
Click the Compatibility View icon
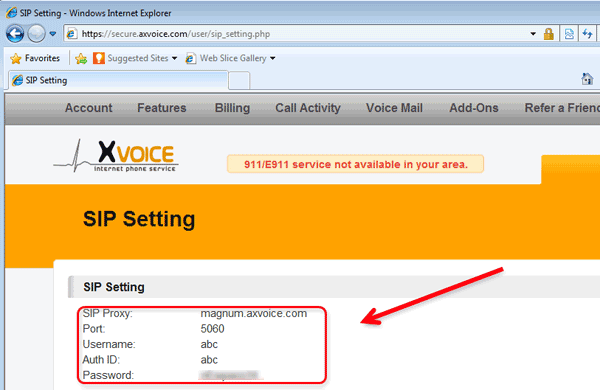click(x=569, y=34)
